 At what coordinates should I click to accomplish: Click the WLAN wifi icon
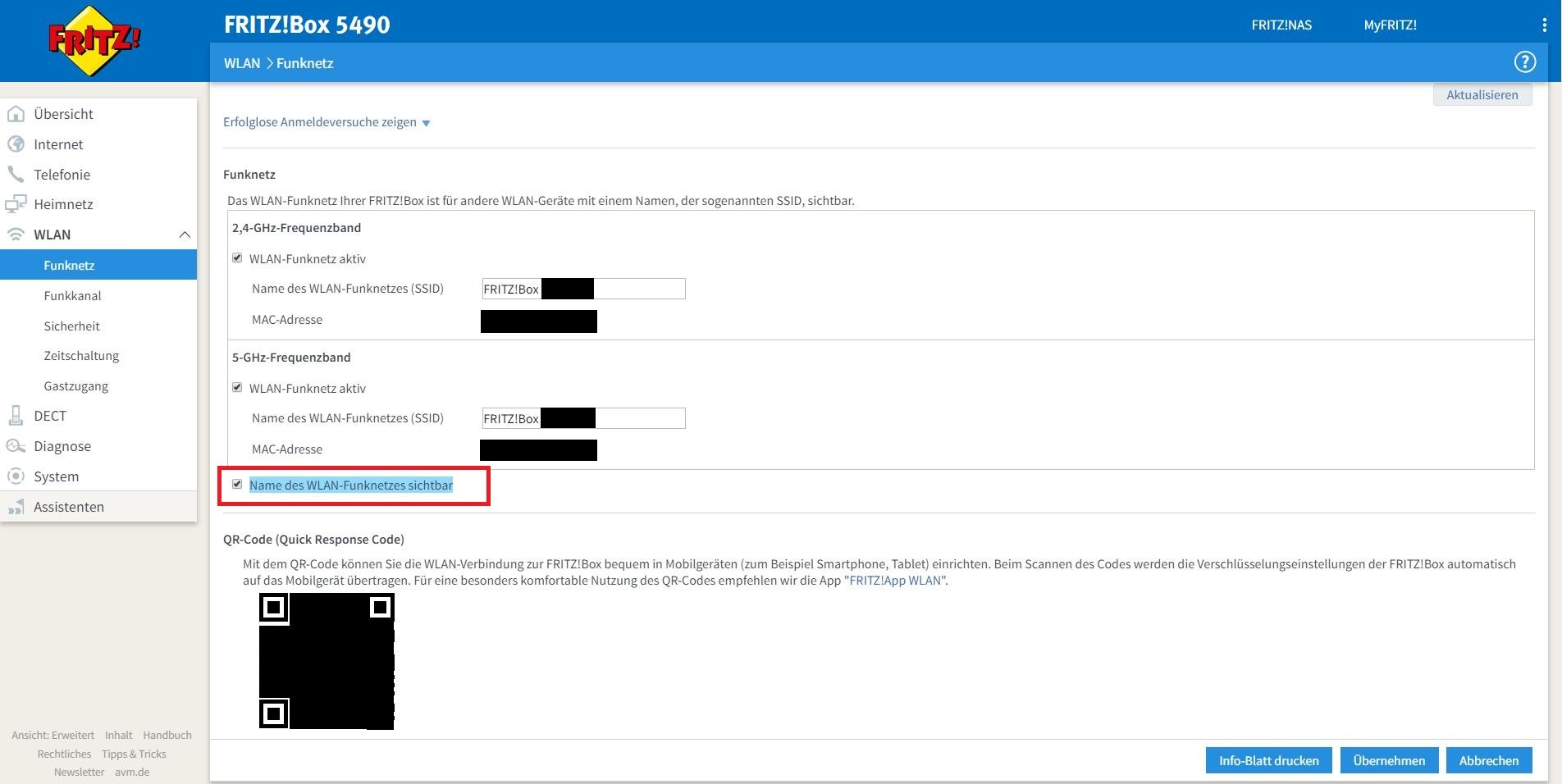click(x=16, y=235)
